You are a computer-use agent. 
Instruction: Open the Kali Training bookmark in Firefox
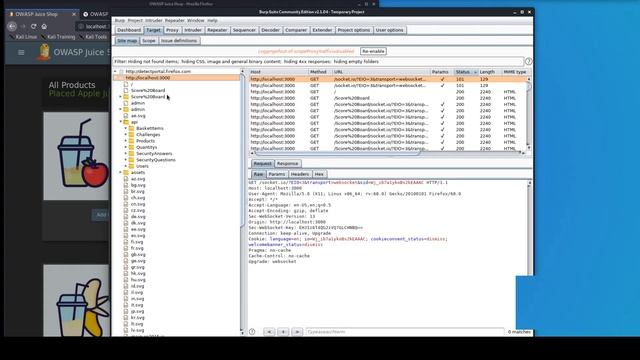click(58, 37)
